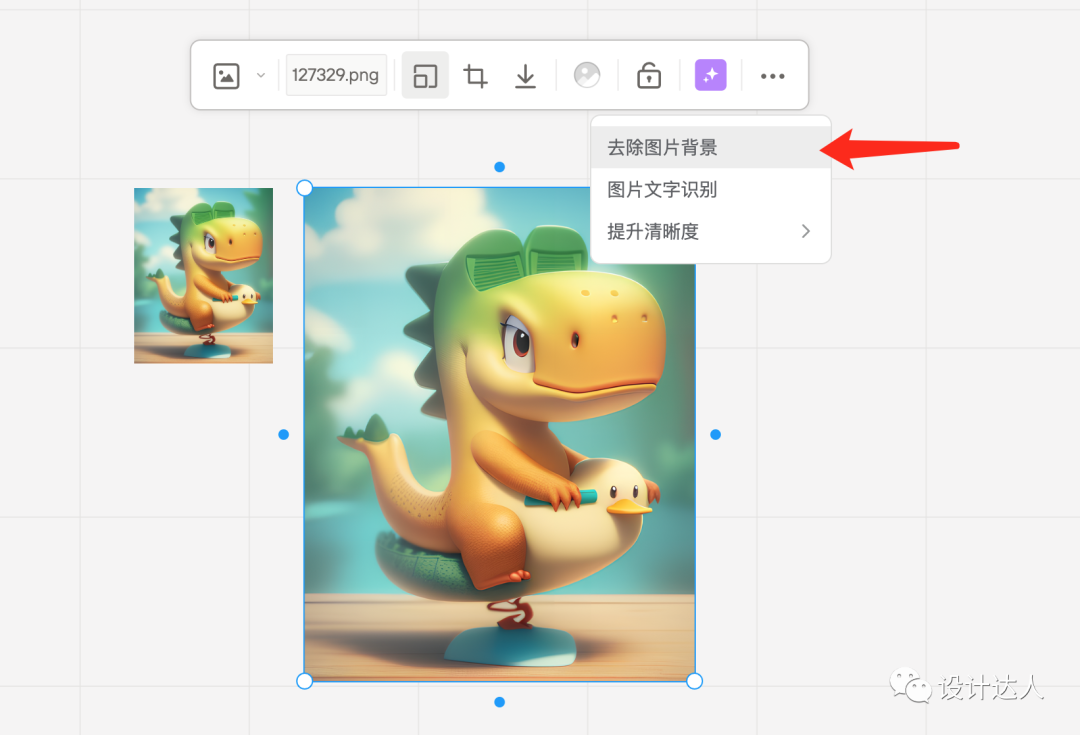Click the image type icon in toolbar
Image resolution: width=1080 pixels, height=735 pixels.
pyautogui.click(x=227, y=76)
